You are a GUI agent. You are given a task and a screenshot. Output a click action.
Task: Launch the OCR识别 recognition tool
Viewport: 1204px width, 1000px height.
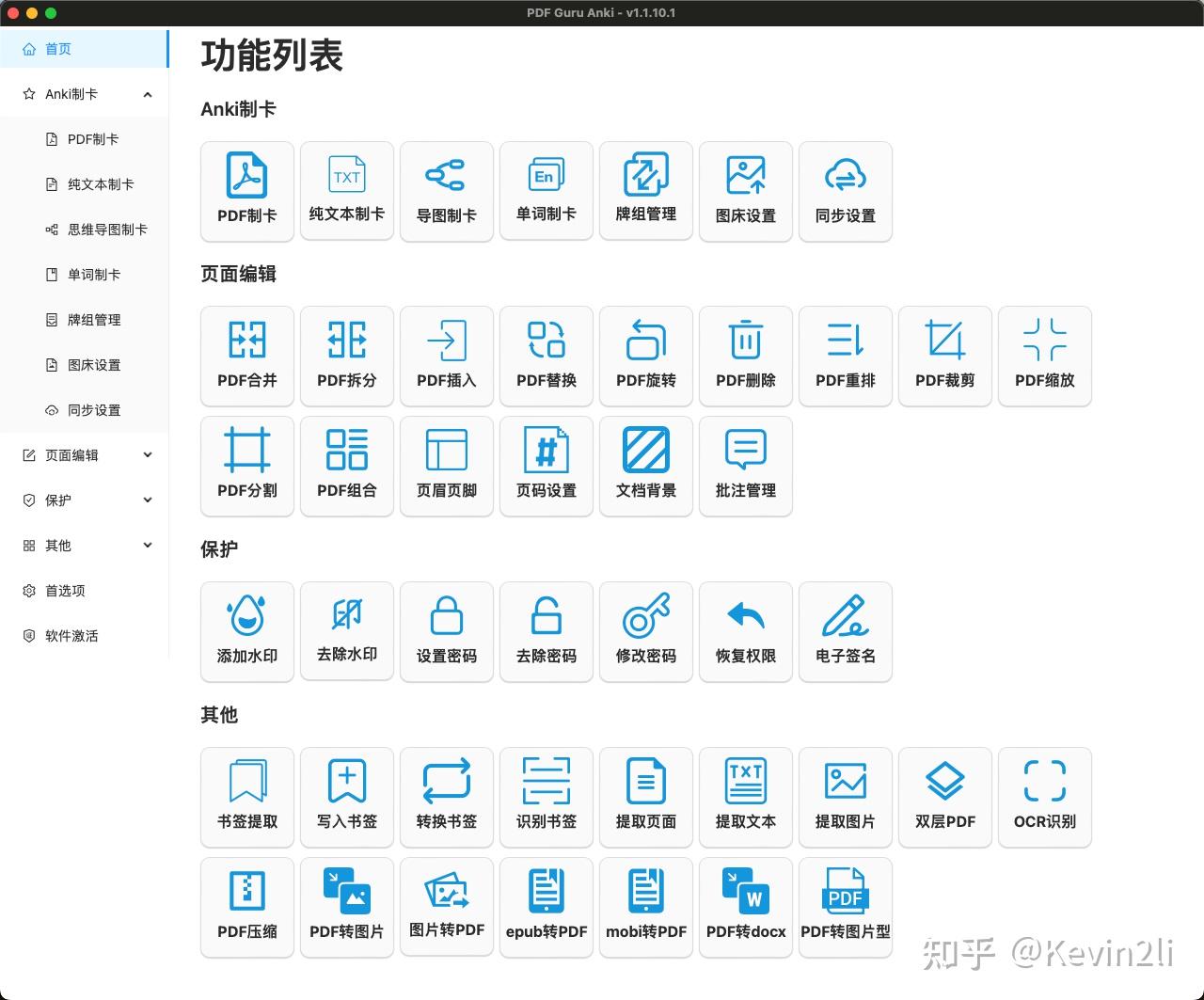(1044, 797)
